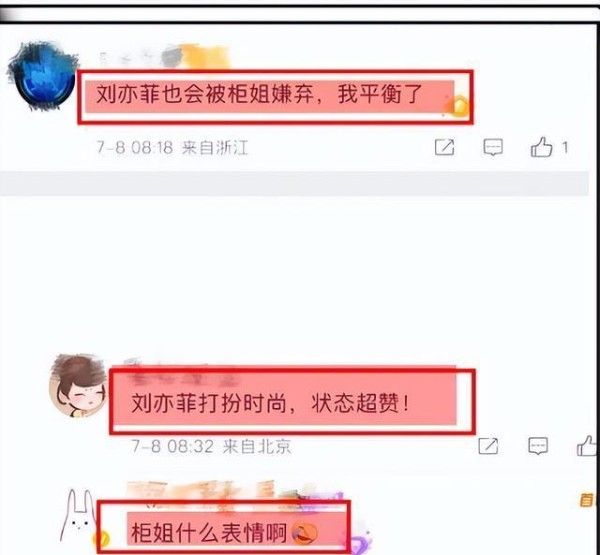
Task: Tap the timestamp 7-8 08:32 来自北京
Action: (211, 446)
